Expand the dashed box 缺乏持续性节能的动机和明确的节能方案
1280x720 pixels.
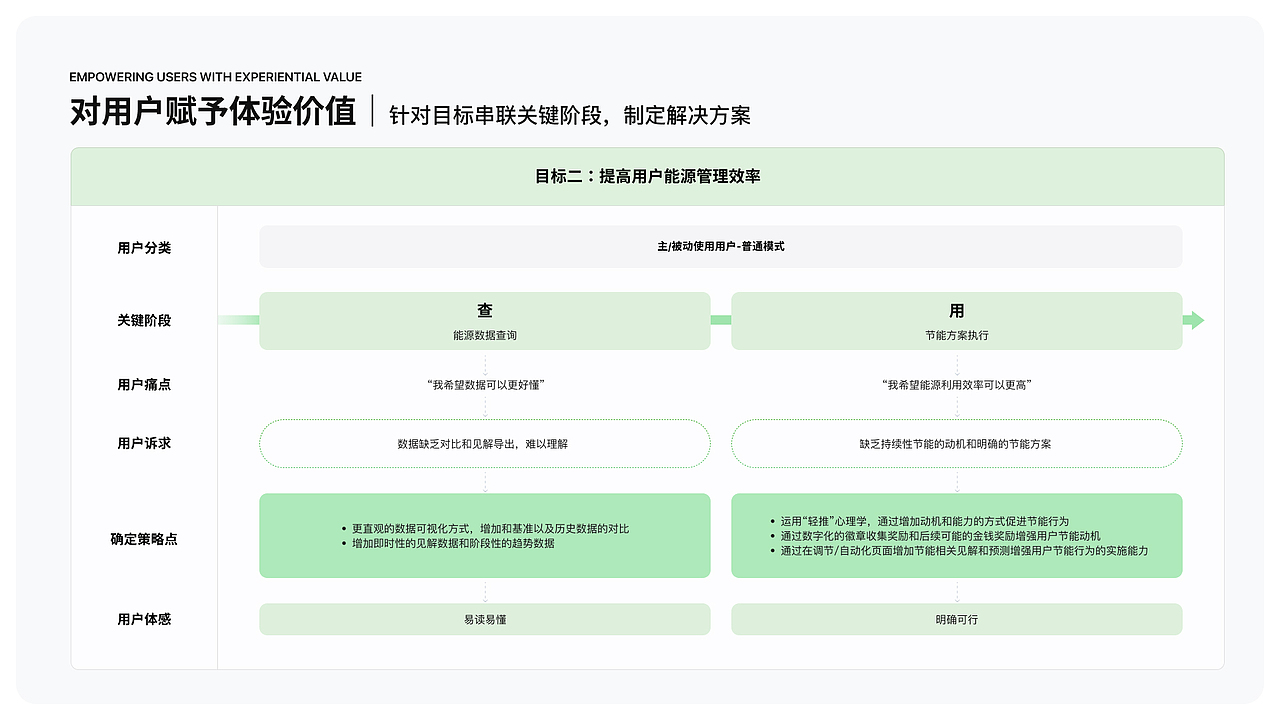click(x=956, y=443)
